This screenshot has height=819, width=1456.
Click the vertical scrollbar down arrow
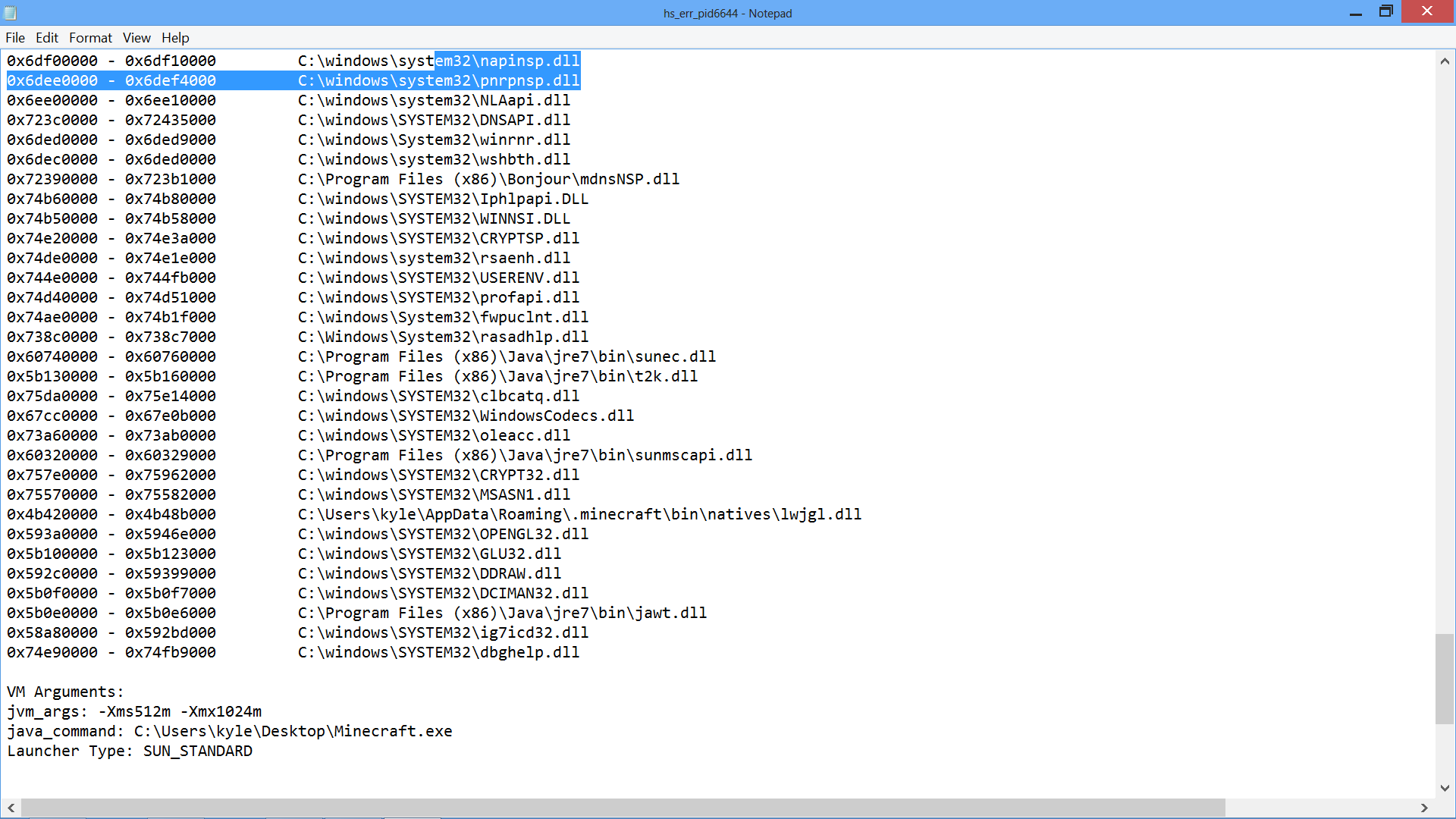click(1444, 788)
